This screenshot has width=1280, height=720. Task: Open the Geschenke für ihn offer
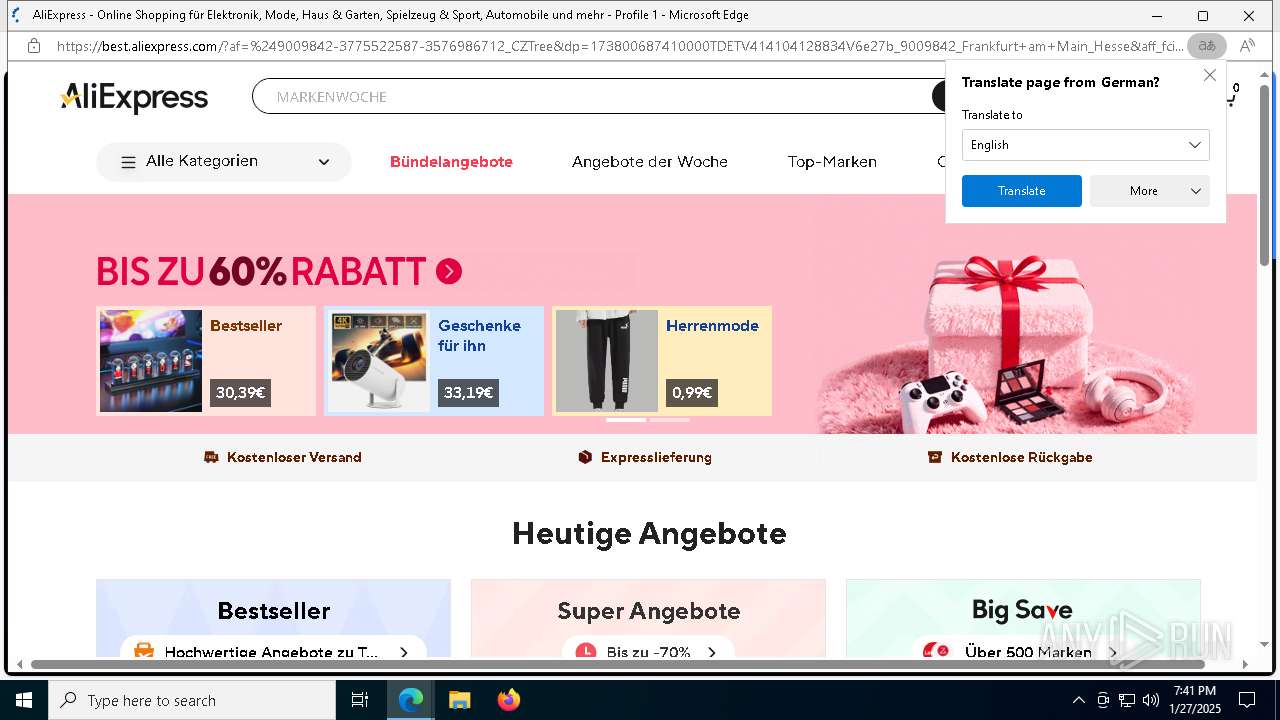[x=434, y=361]
